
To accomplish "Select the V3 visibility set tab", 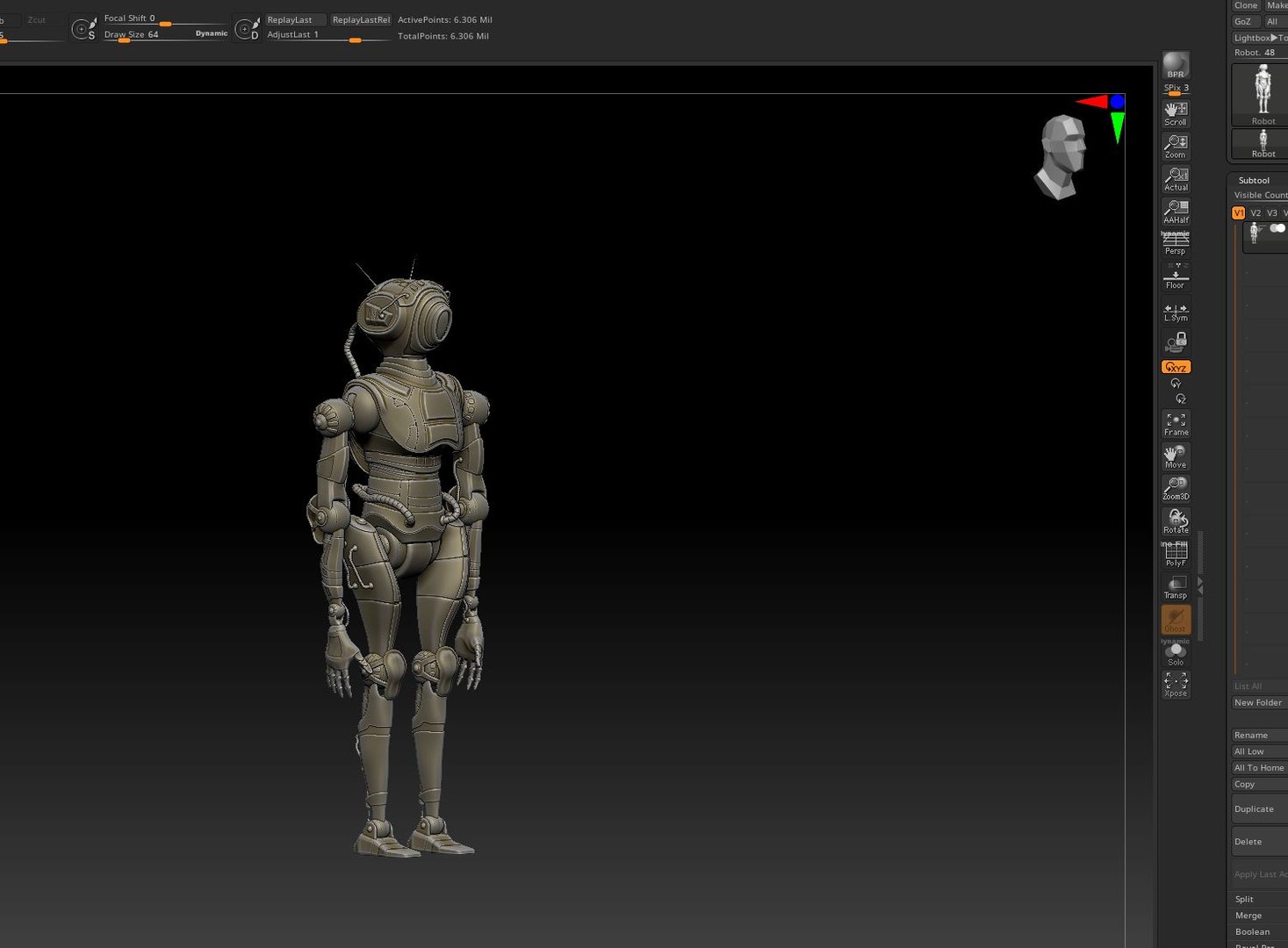I will [x=1271, y=212].
